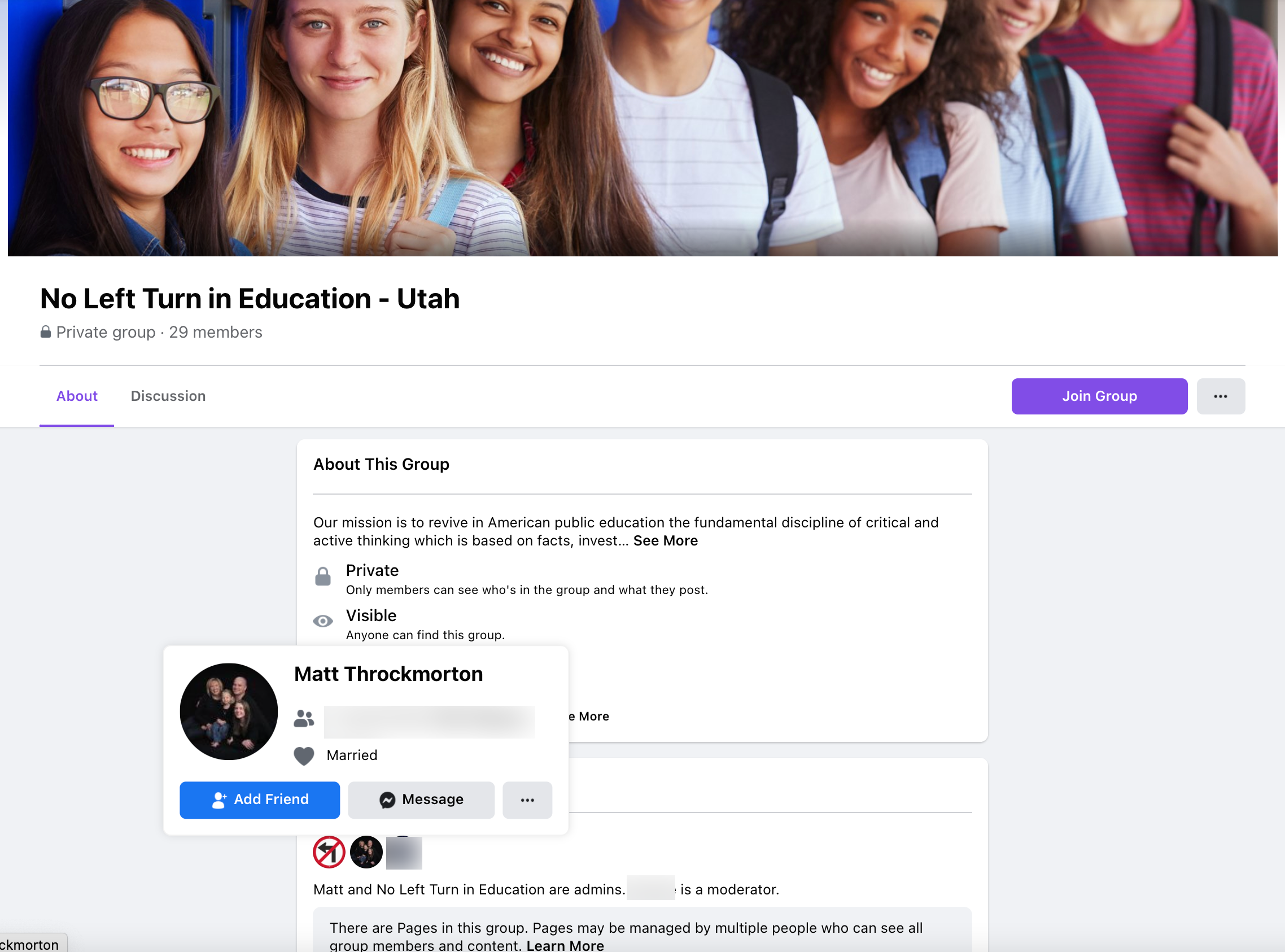Expand group description with See More

(x=665, y=541)
